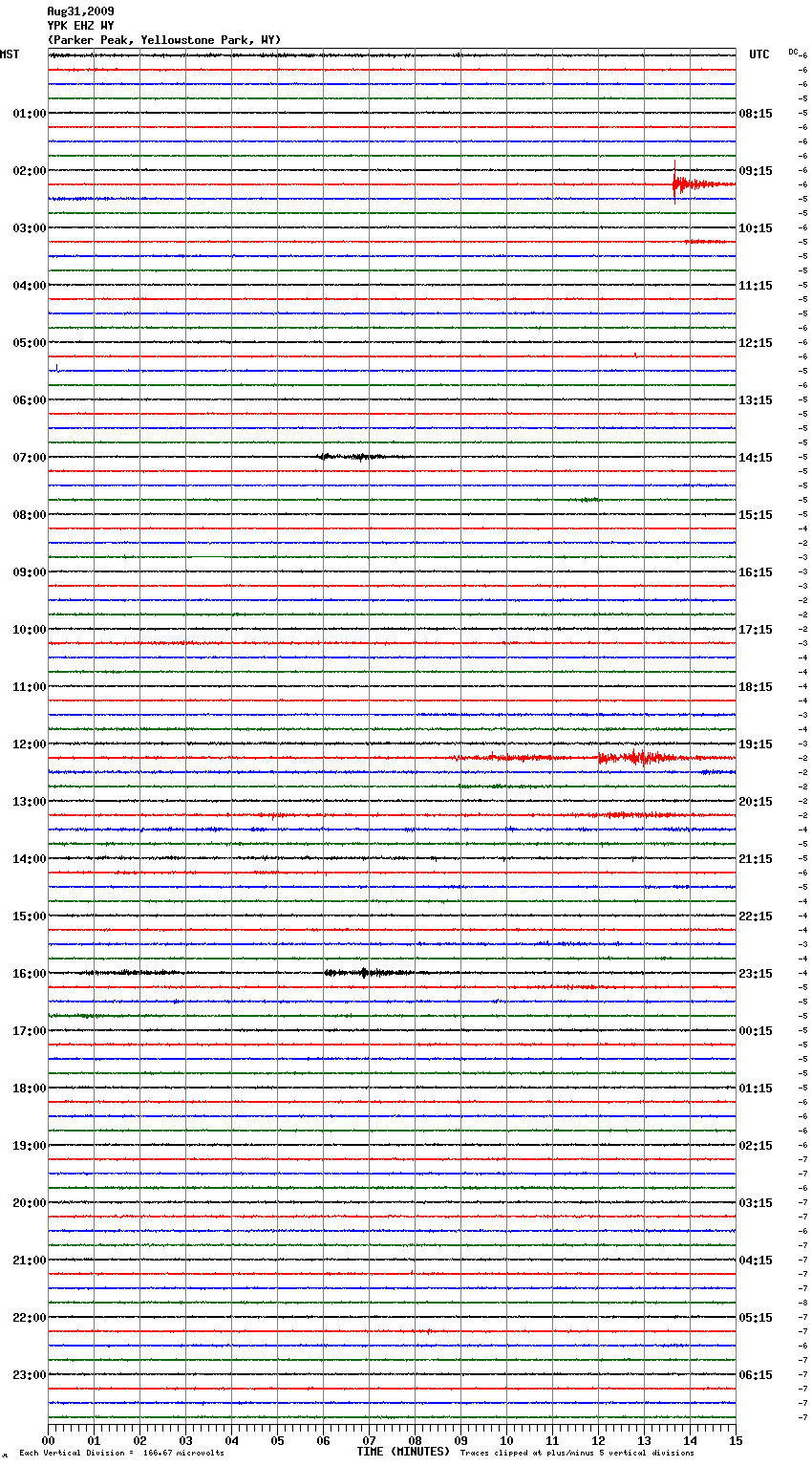Click the '08:00' MST time label
The width and height of the screenshot is (812, 1466).
30,515
